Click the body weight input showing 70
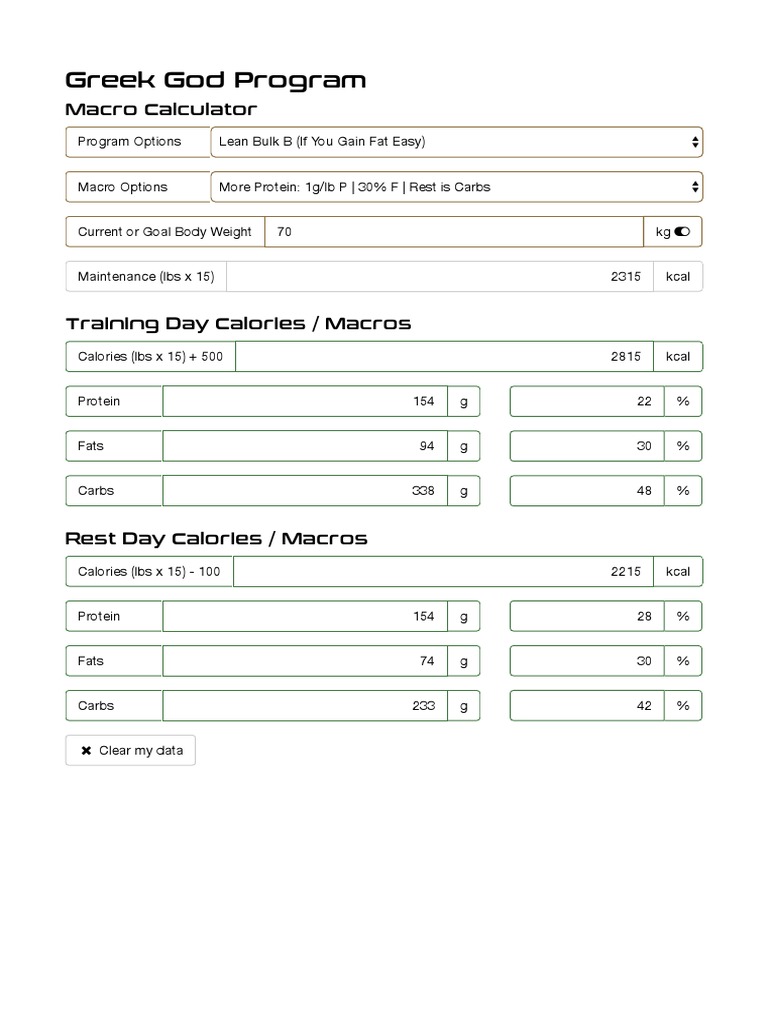Viewport: 768px width, 1024px height. point(454,232)
